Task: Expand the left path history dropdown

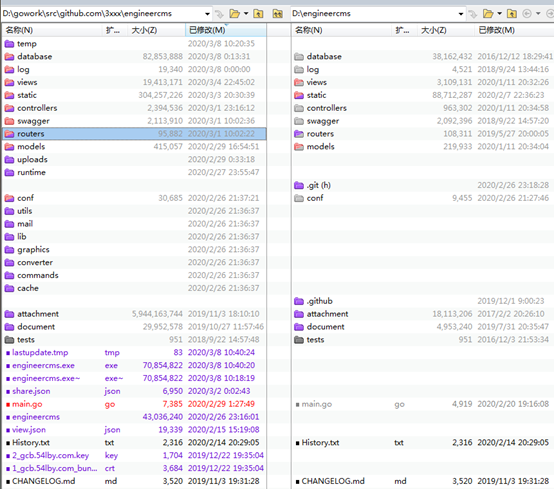Action: click(x=207, y=14)
